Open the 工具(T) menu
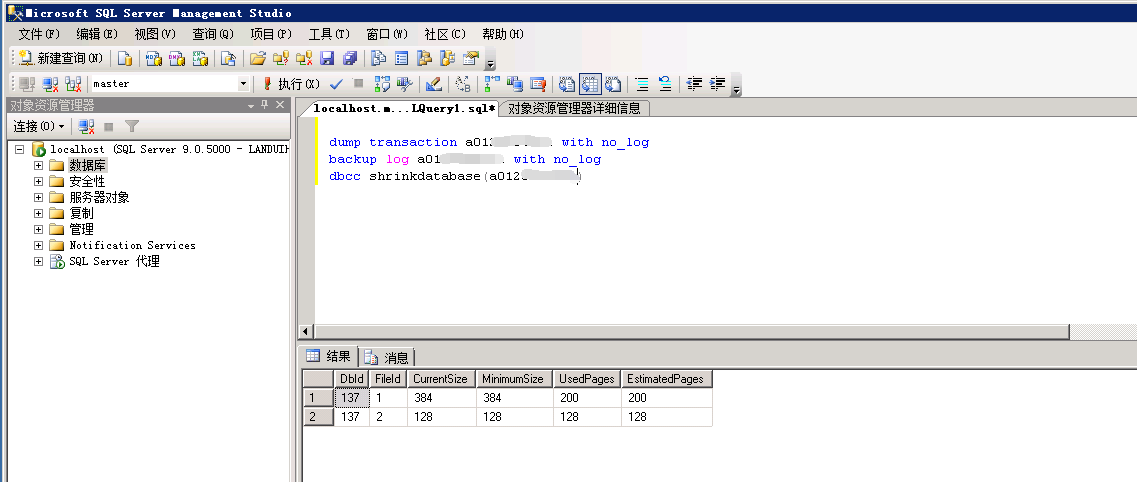The image size is (1137, 482). (x=329, y=34)
